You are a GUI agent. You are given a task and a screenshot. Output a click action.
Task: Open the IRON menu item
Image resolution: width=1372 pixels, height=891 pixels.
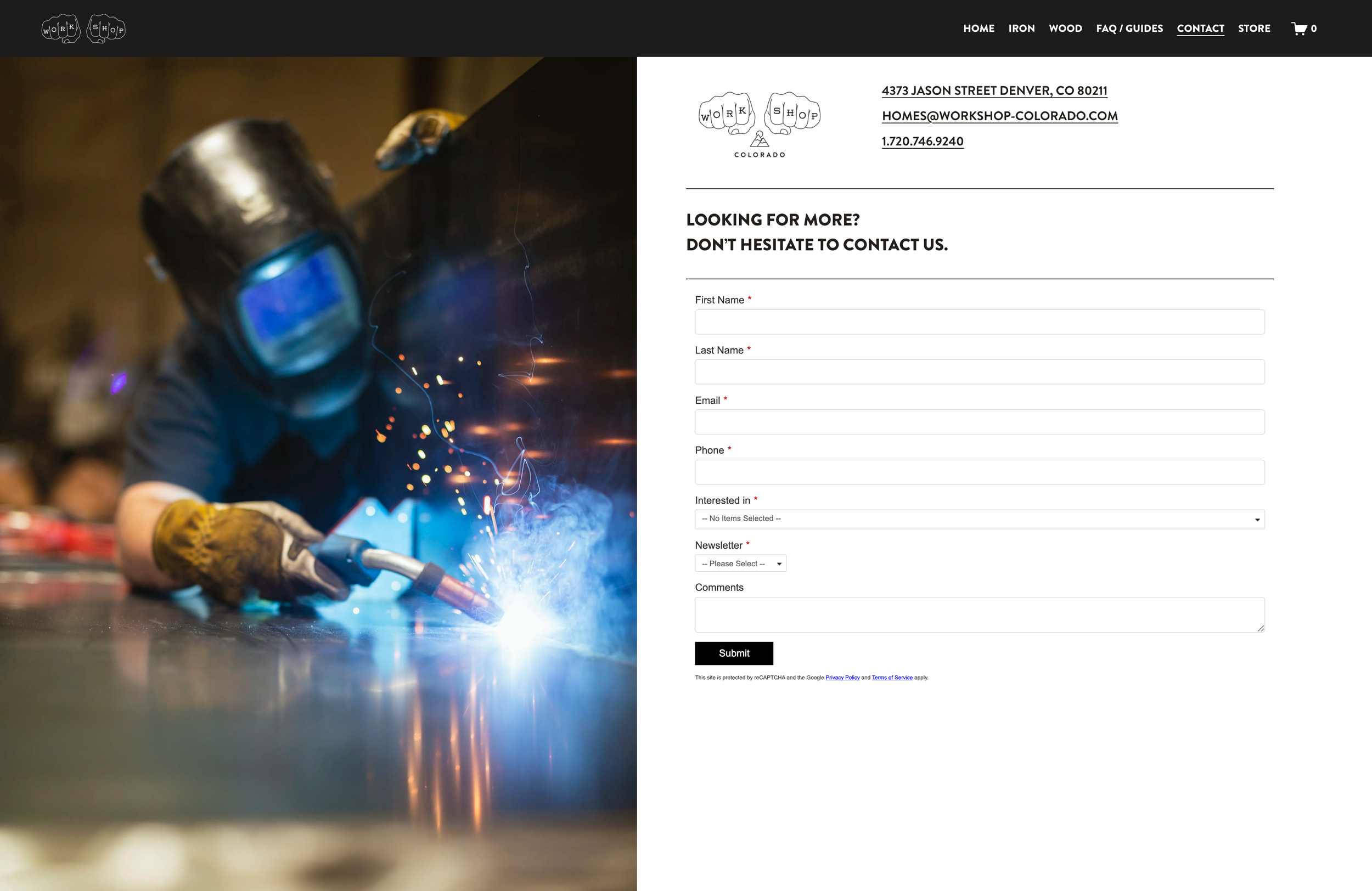pos(1021,28)
